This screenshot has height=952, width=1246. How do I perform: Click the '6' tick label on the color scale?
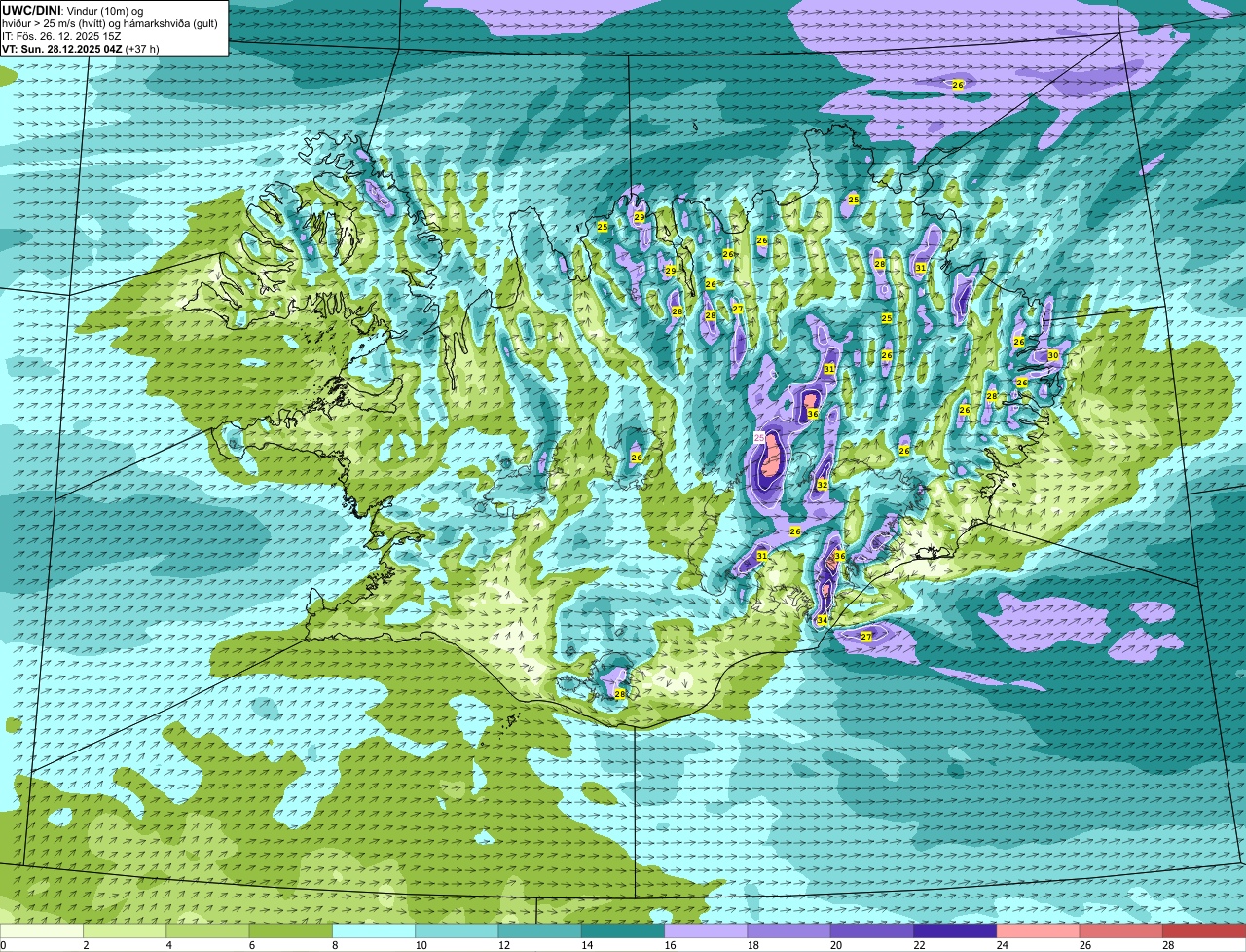coord(251,945)
